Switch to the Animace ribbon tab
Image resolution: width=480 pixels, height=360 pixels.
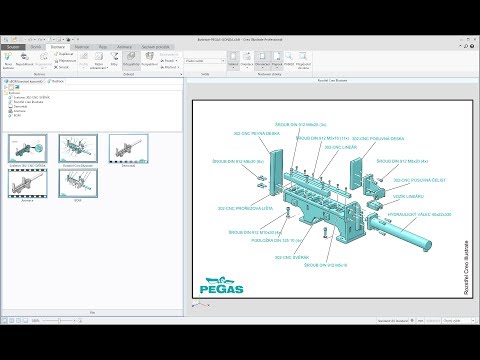tap(124, 47)
